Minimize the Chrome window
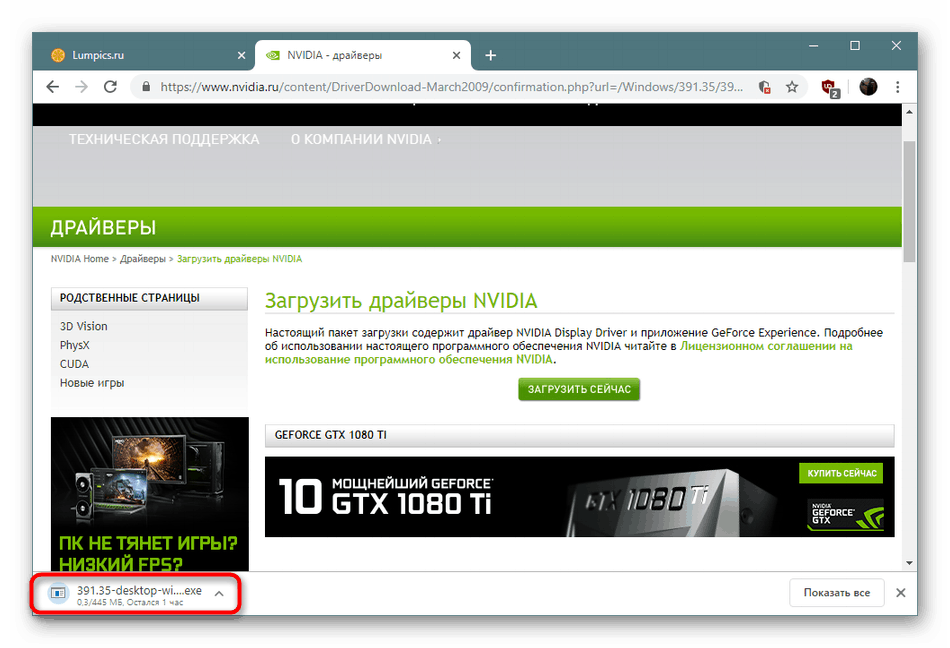The width and height of the screenshot is (950, 648). [x=814, y=46]
